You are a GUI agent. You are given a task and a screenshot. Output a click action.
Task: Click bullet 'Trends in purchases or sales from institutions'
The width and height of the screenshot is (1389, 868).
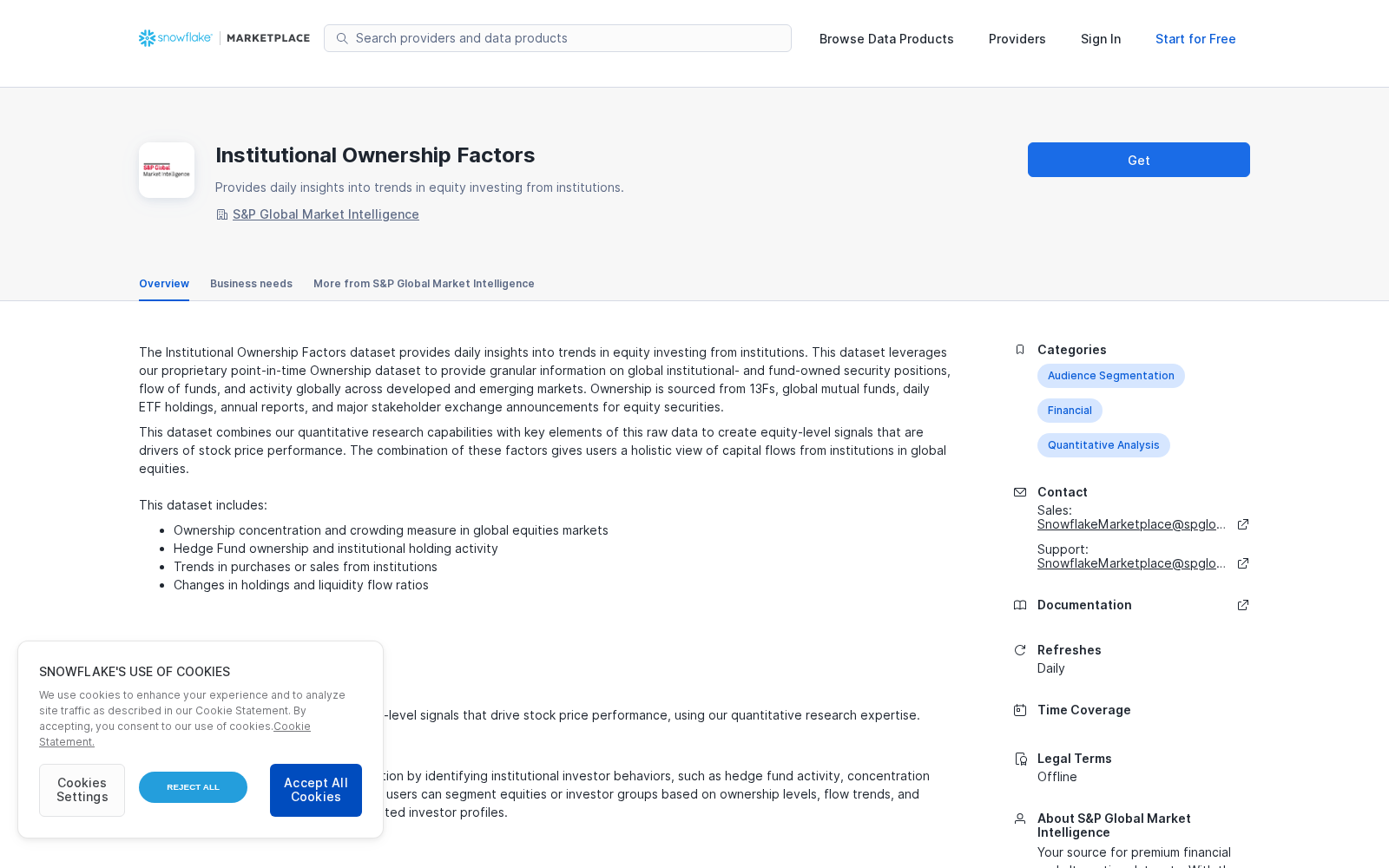[306, 567]
